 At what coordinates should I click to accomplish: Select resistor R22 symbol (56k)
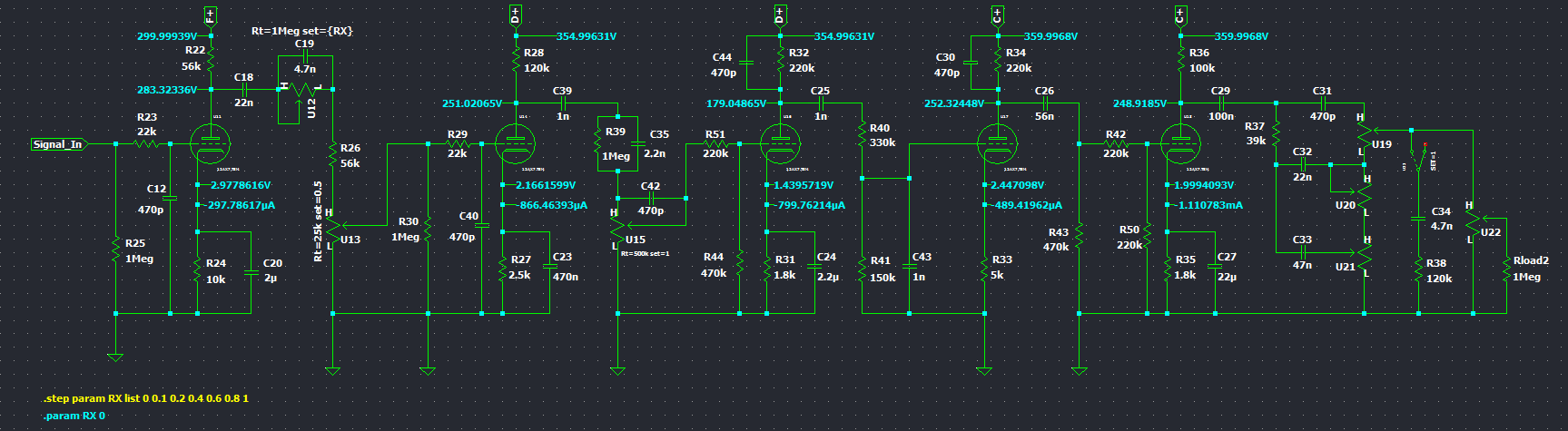click(x=211, y=61)
